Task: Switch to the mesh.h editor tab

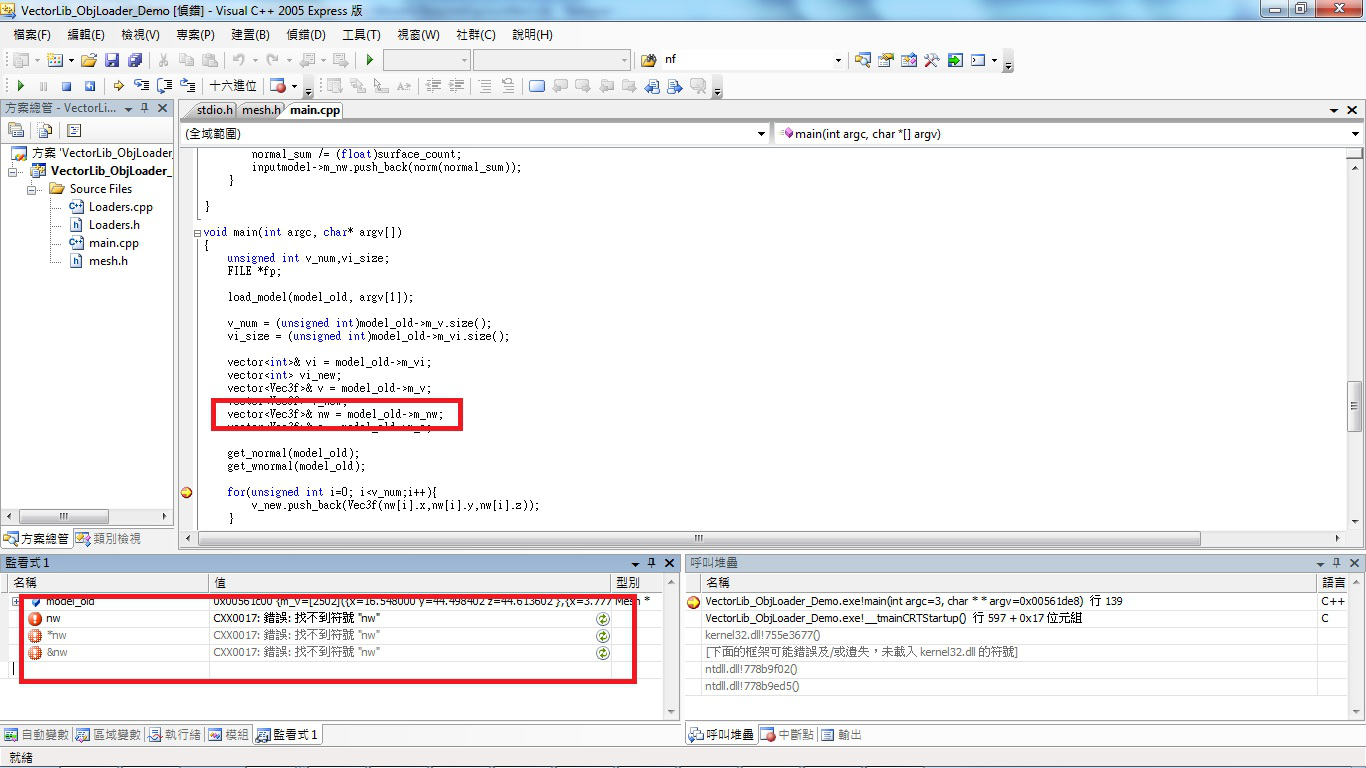Action: (x=261, y=110)
